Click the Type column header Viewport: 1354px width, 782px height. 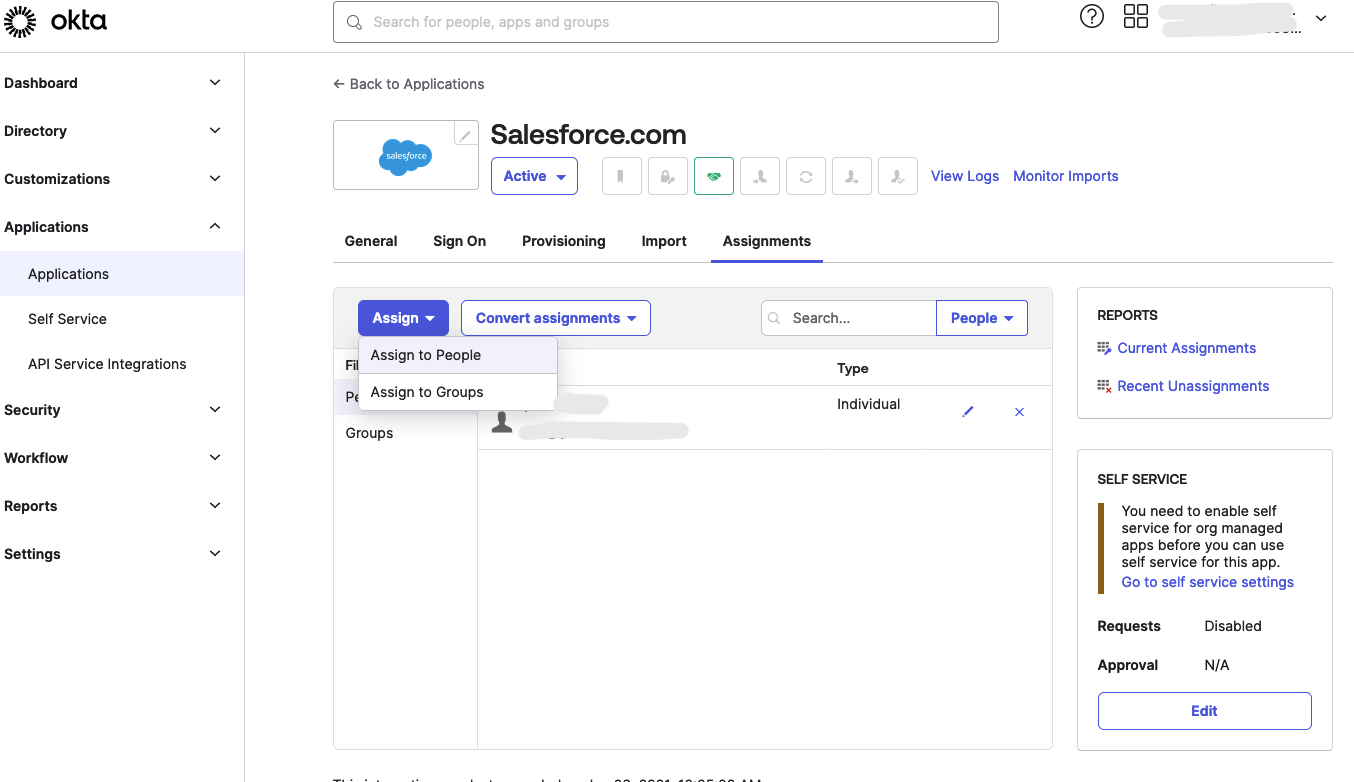coord(853,369)
